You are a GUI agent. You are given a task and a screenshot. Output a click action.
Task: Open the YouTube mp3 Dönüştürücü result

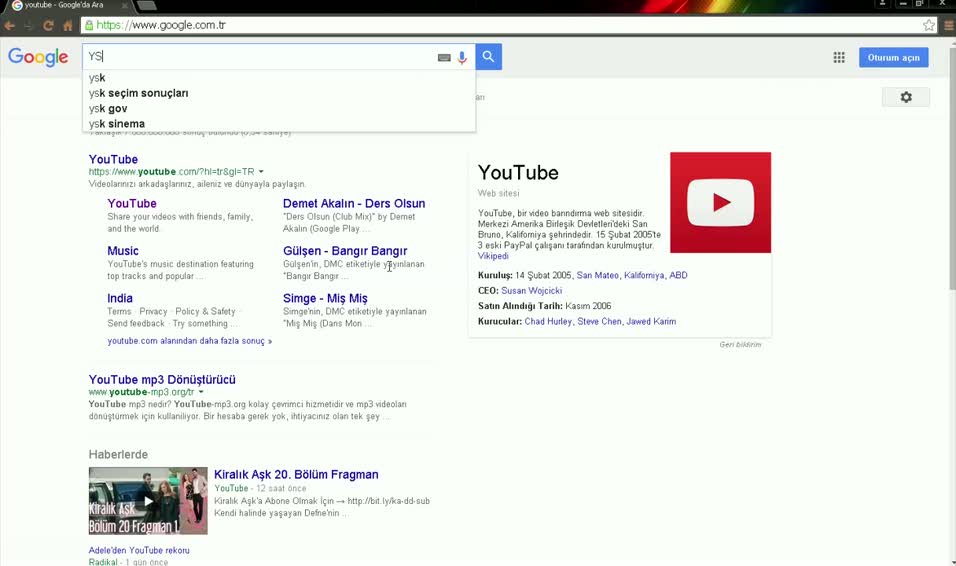pos(162,380)
